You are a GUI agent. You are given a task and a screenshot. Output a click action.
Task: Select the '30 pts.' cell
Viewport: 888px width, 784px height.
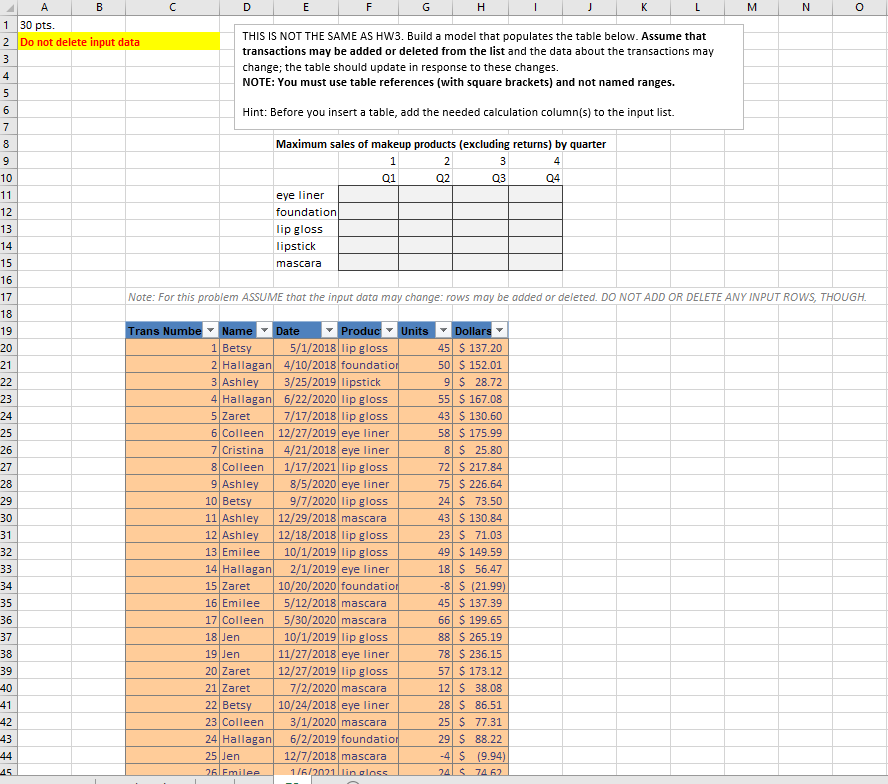coord(44,25)
